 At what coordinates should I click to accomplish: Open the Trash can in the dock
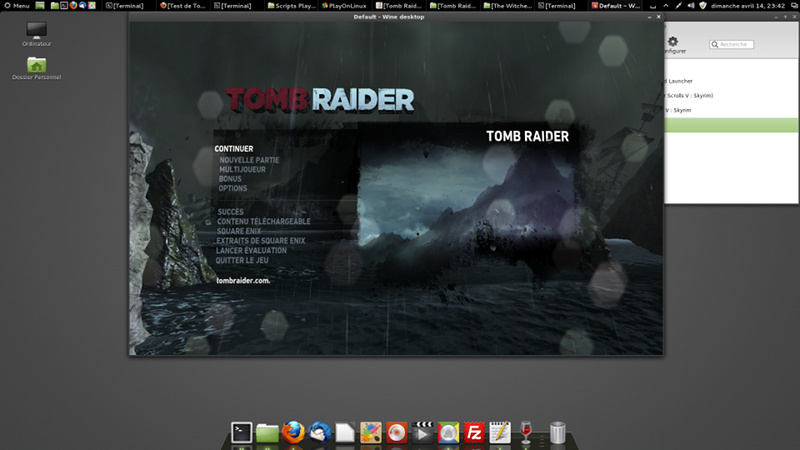coord(558,433)
